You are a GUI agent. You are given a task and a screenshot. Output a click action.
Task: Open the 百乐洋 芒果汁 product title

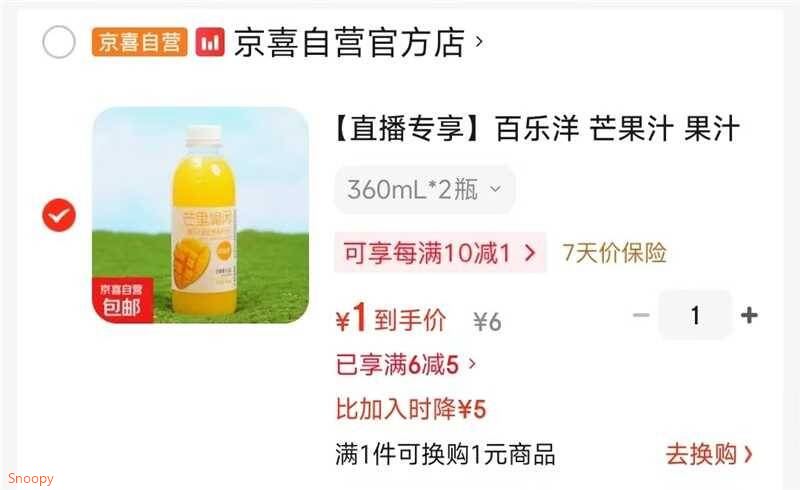[x=537, y=128]
